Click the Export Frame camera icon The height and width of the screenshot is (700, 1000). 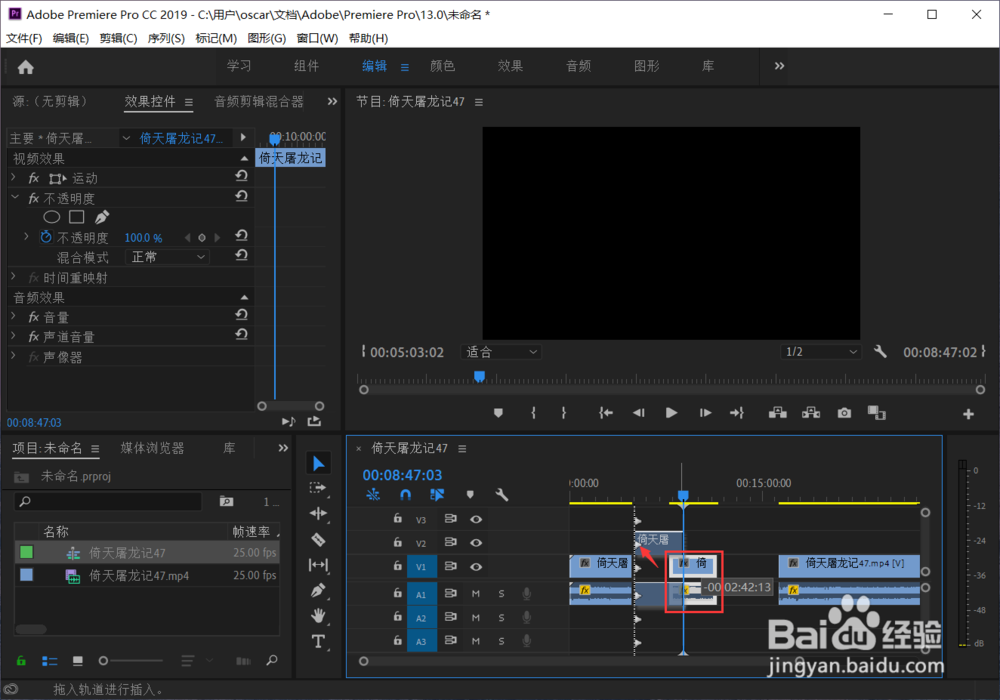click(844, 413)
